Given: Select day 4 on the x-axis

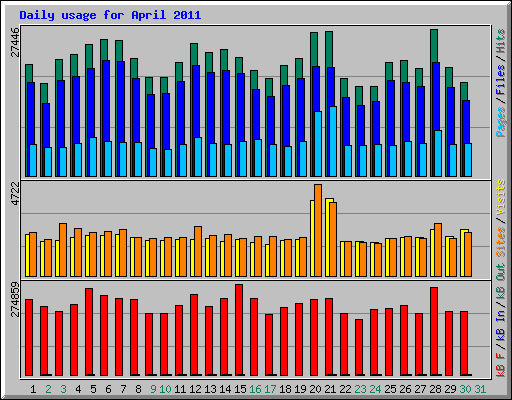Looking at the screenshot, I should pos(78,389).
